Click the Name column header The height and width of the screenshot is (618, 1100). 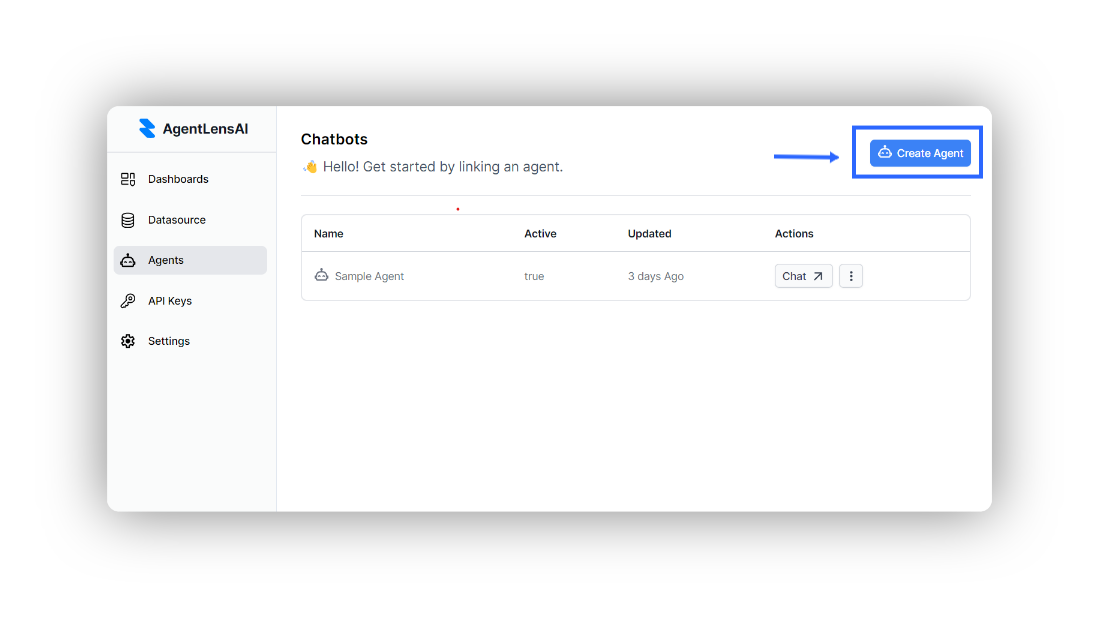328,234
